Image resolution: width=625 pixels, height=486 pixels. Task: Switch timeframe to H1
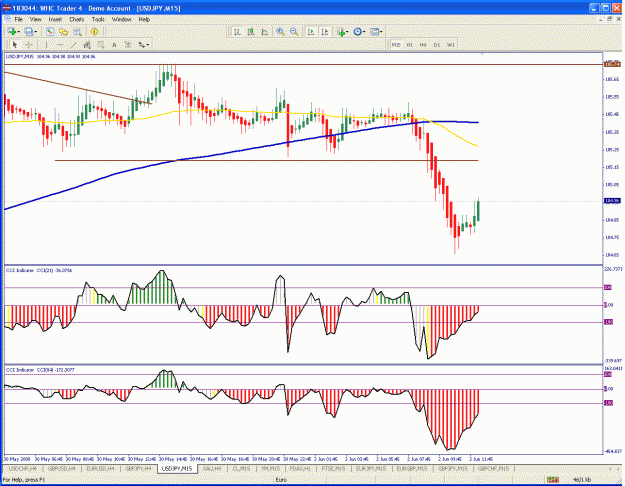tap(409, 45)
